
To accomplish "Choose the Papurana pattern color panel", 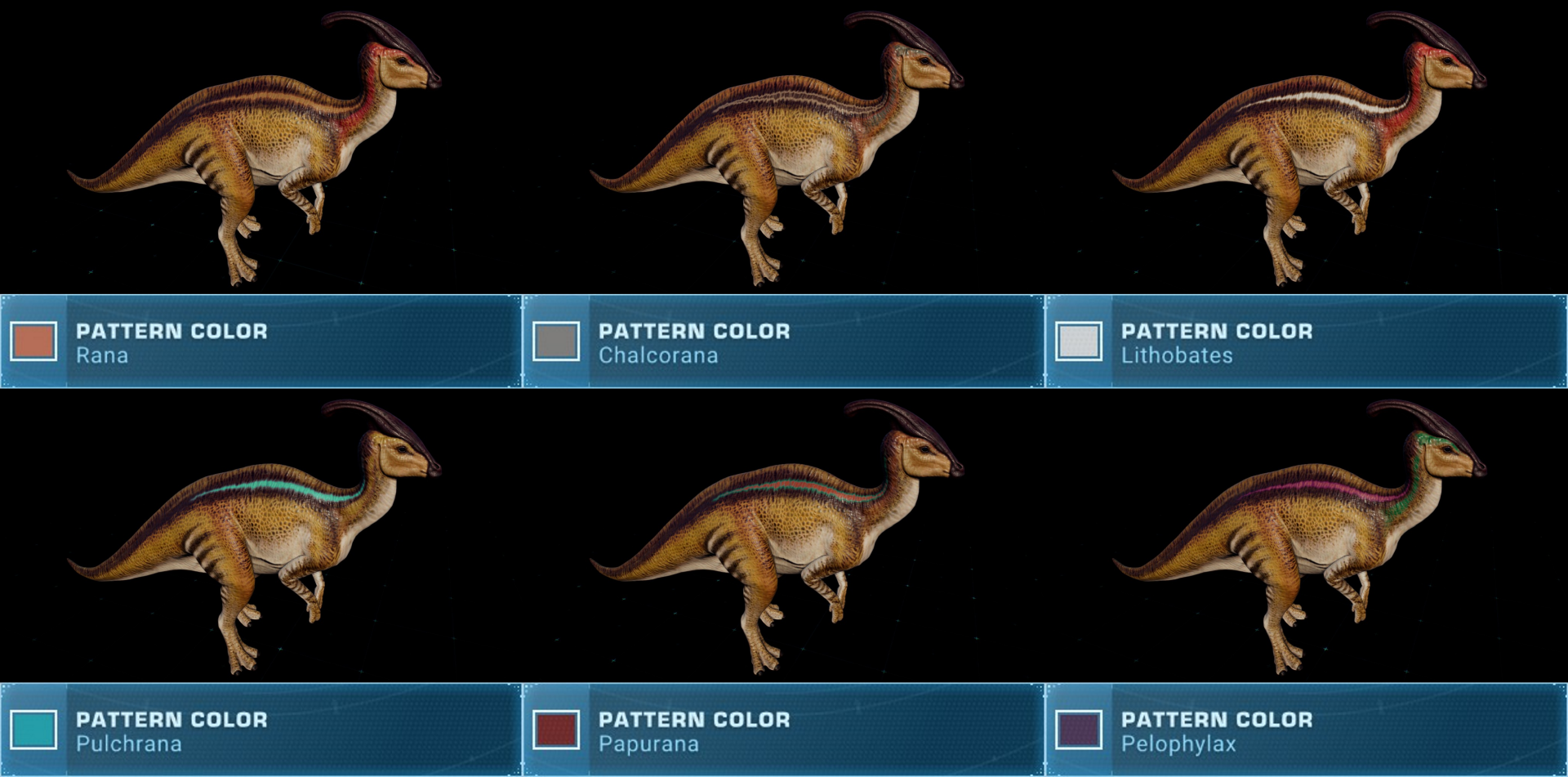I will coord(783,729).
